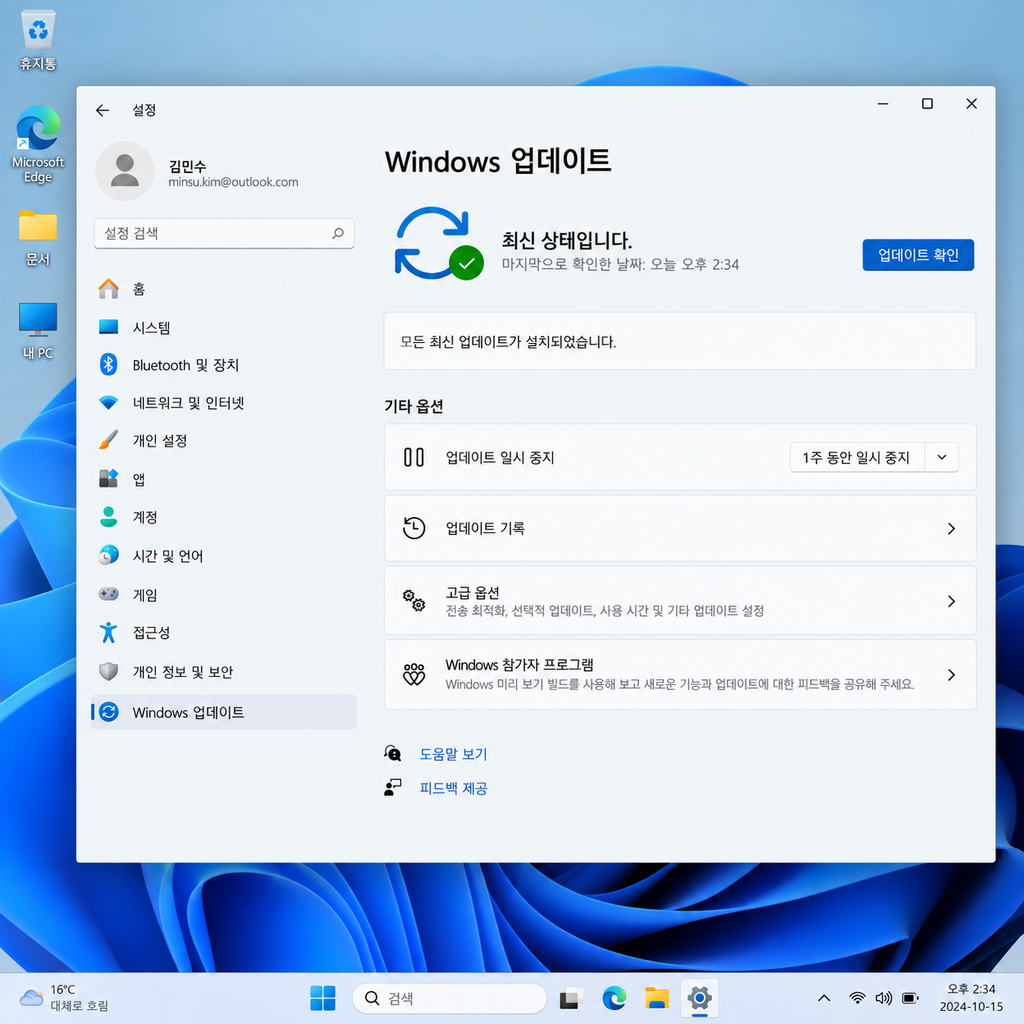Open Edge from the taskbar

click(x=614, y=998)
